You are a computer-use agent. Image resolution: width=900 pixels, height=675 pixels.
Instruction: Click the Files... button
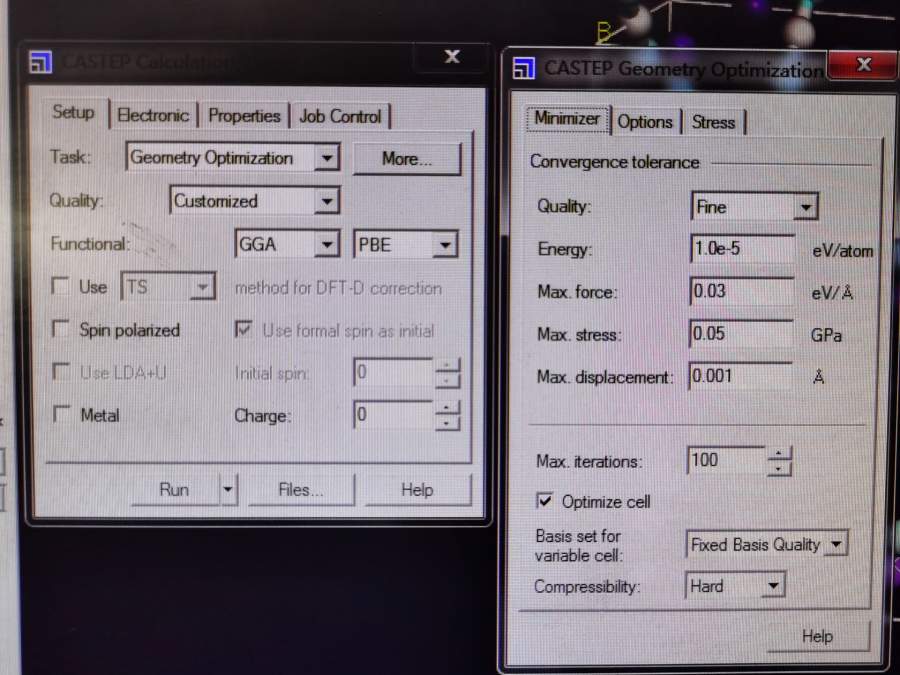tap(301, 490)
